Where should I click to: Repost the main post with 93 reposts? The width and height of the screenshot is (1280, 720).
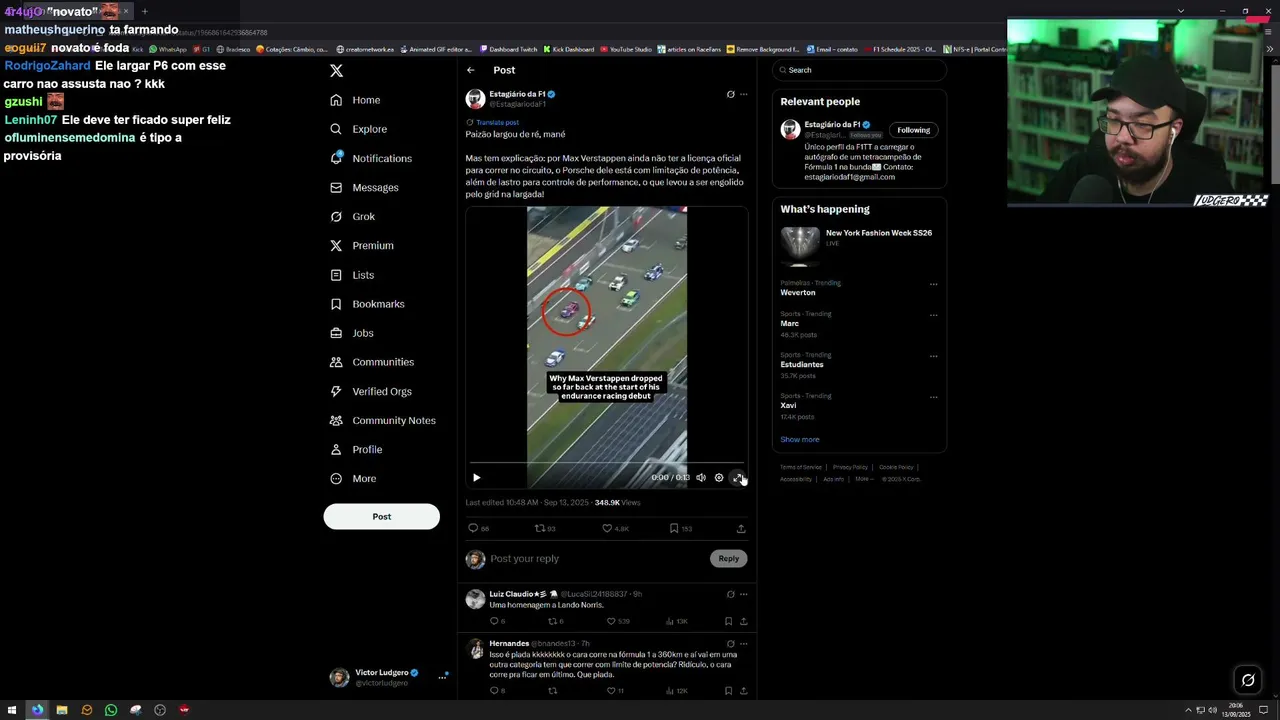point(540,528)
